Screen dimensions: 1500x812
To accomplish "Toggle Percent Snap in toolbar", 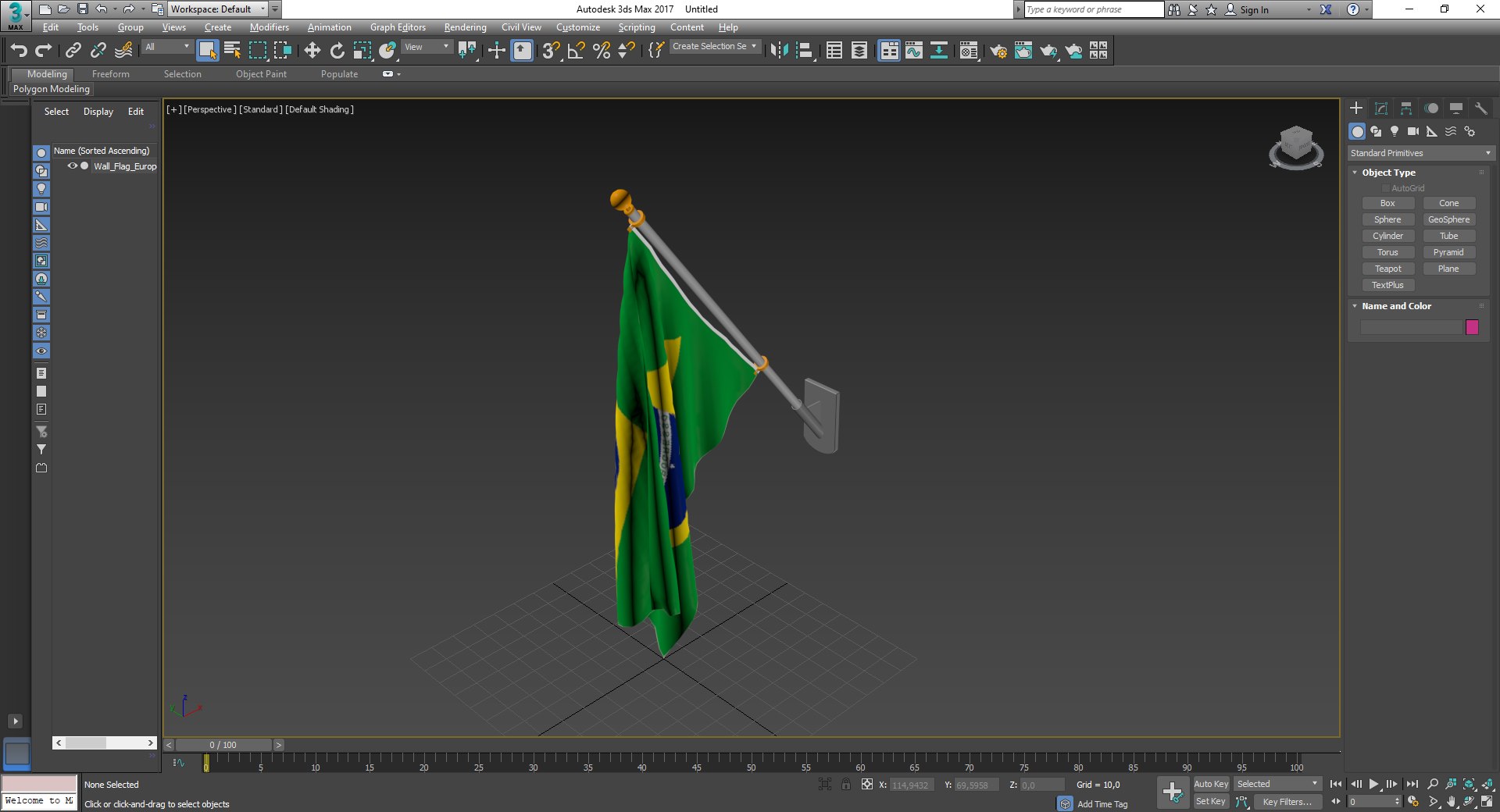I will coord(601,51).
